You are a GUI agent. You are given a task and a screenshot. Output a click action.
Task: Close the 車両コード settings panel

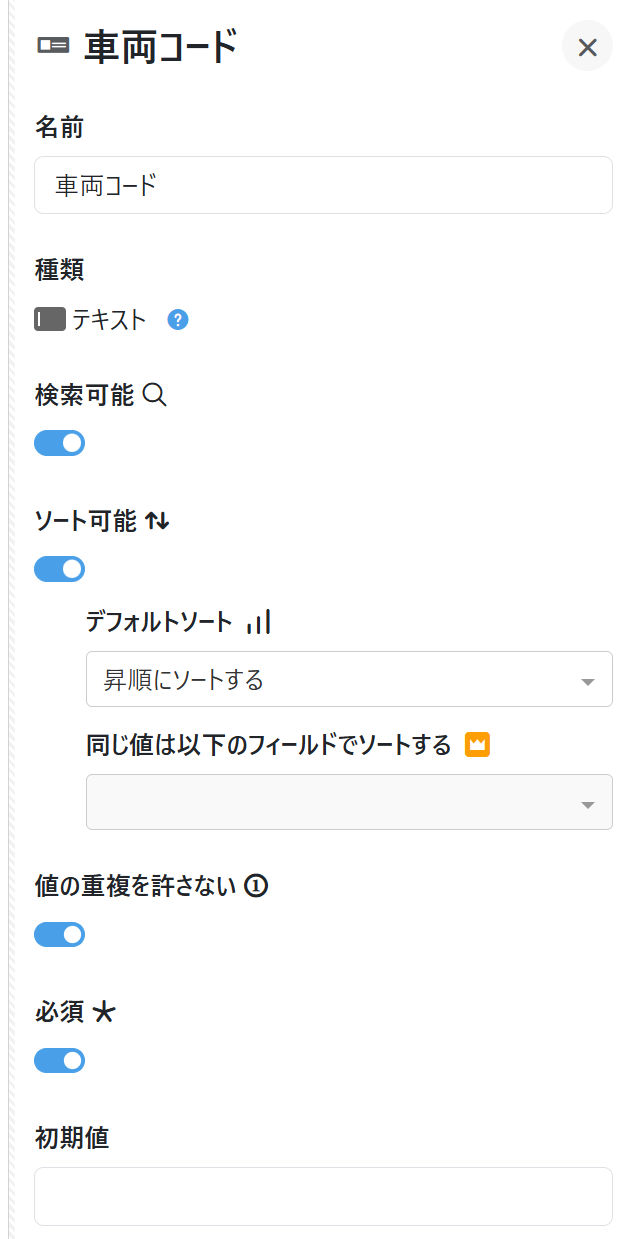click(587, 46)
